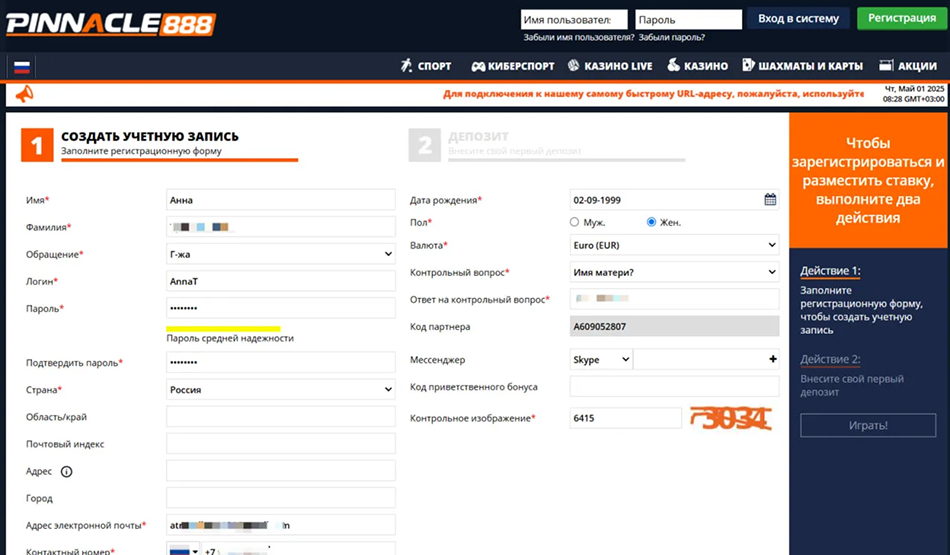Select the Муж. gender radio button
This screenshot has height=555, width=950.
pyautogui.click(x=574, y=222)
